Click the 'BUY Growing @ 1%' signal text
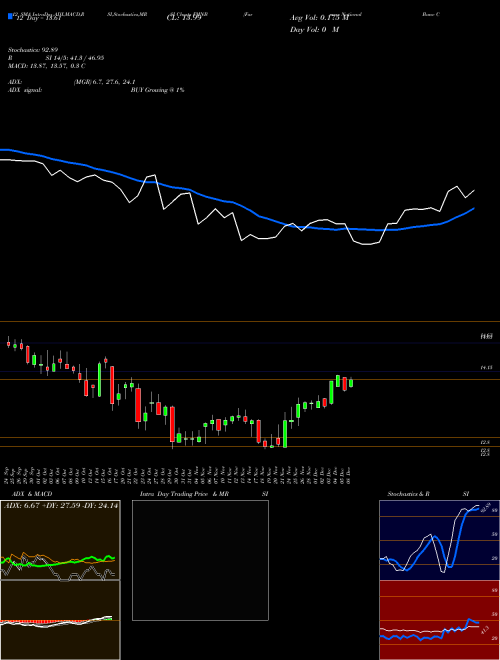Viewport: 500px width, 660px height. 157,90
